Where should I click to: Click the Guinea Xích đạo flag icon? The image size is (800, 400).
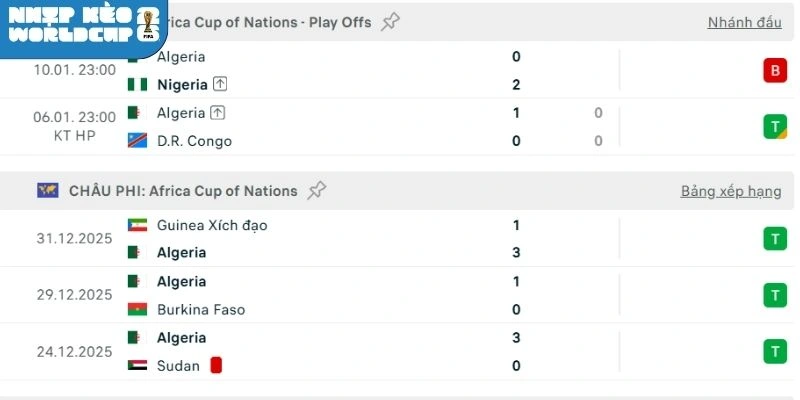(x=138, y=226)
